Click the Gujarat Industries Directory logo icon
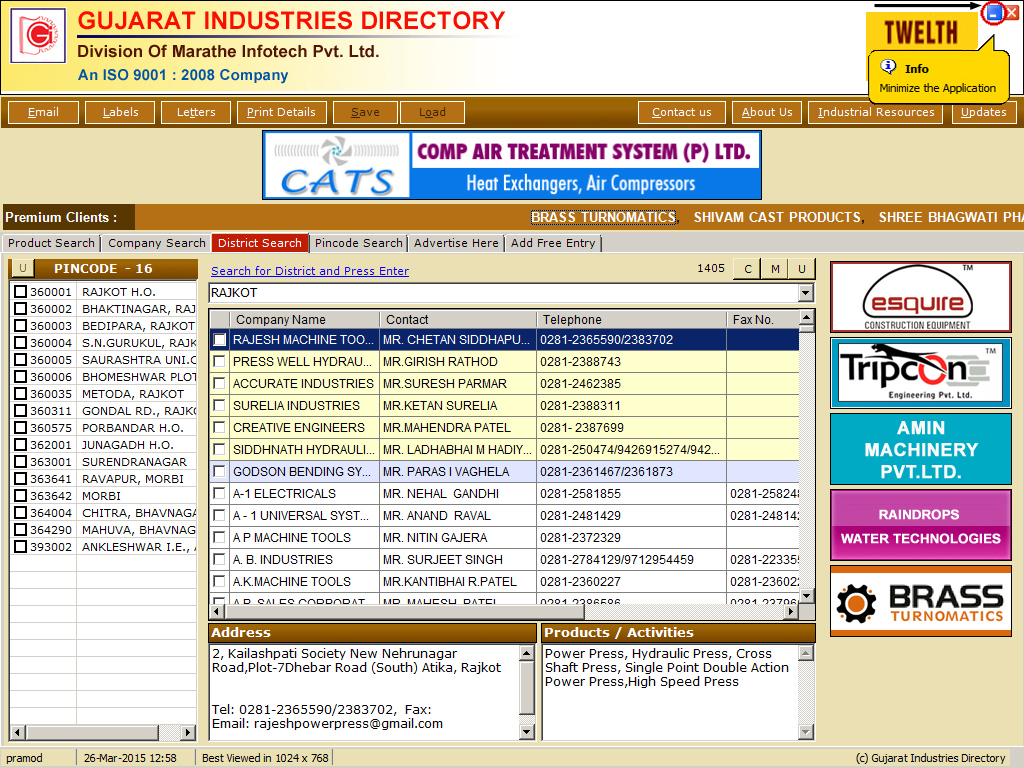This screenshot has height=768, width=1024. (38, 35)
